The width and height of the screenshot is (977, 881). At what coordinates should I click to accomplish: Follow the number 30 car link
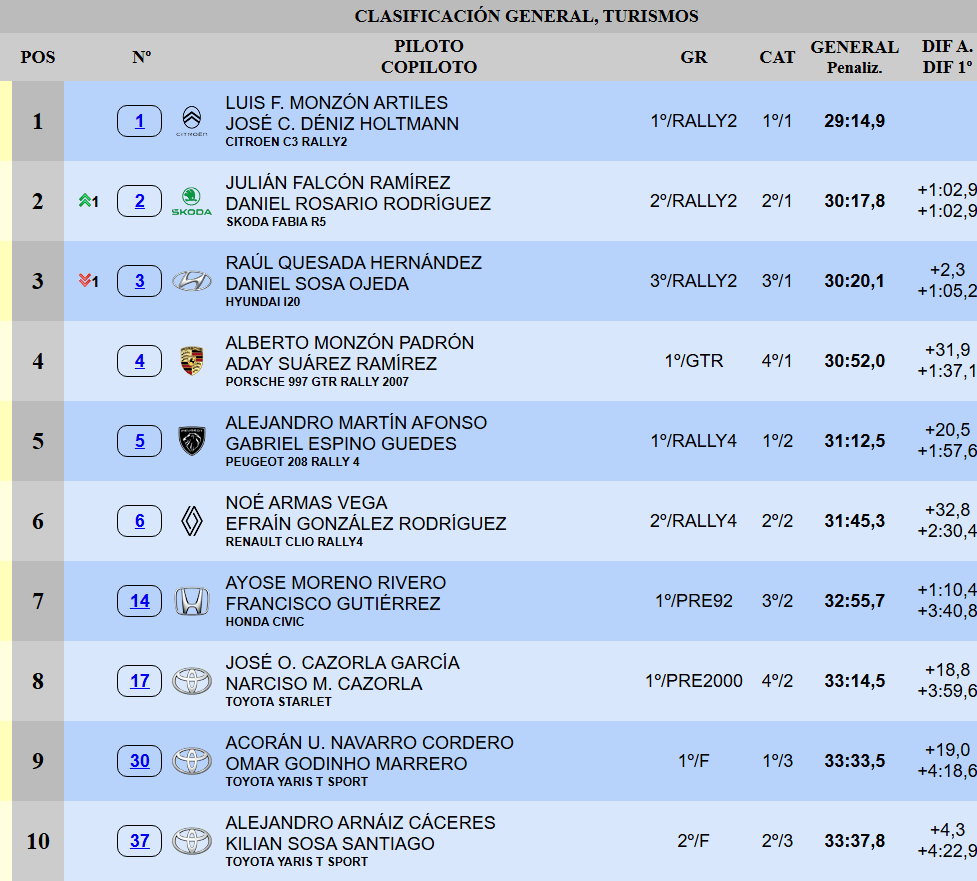(x=140, y=761)
